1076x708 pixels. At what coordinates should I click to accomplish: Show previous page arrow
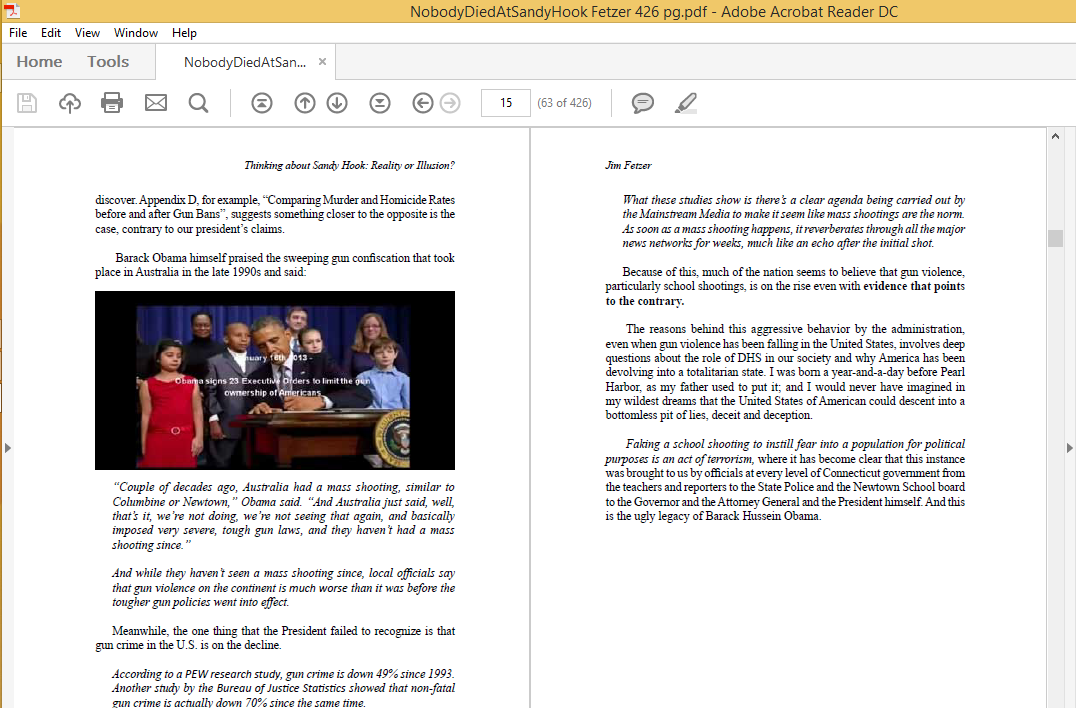[305, 103]
